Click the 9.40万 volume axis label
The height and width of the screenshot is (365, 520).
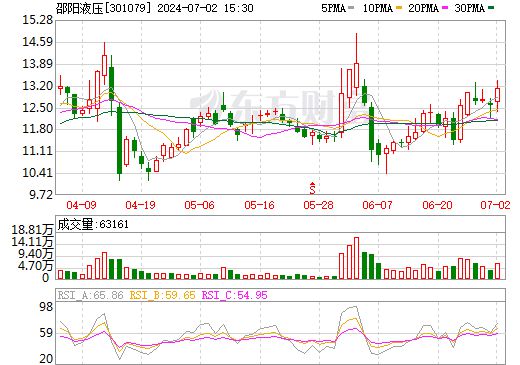[36, 254]
